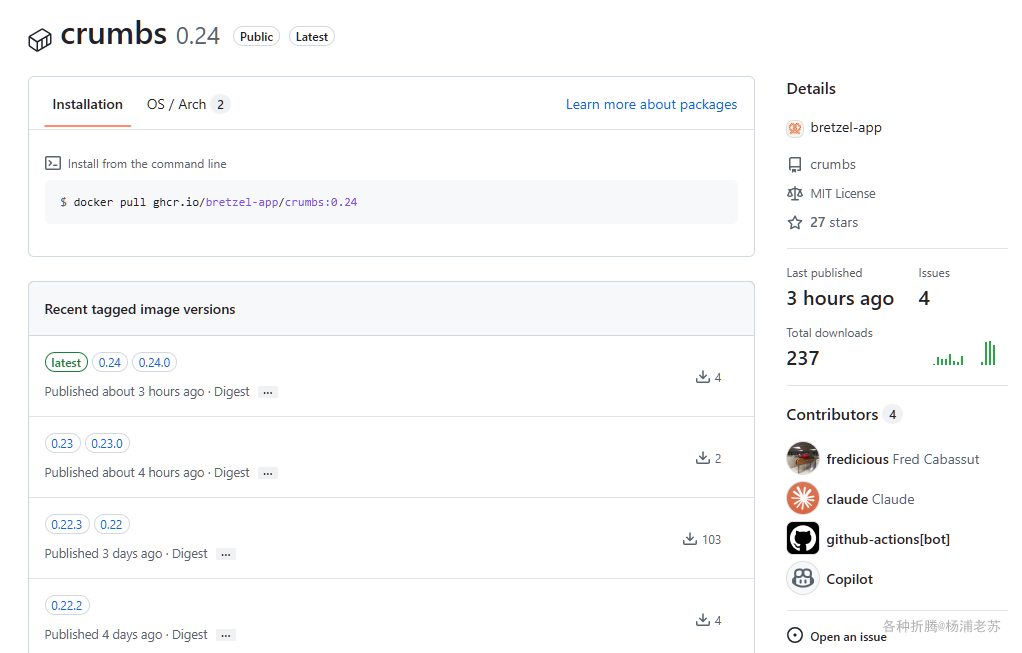Click the Public badge
The height and width of the screenshot is (653, 1022).
coord(256,36)
